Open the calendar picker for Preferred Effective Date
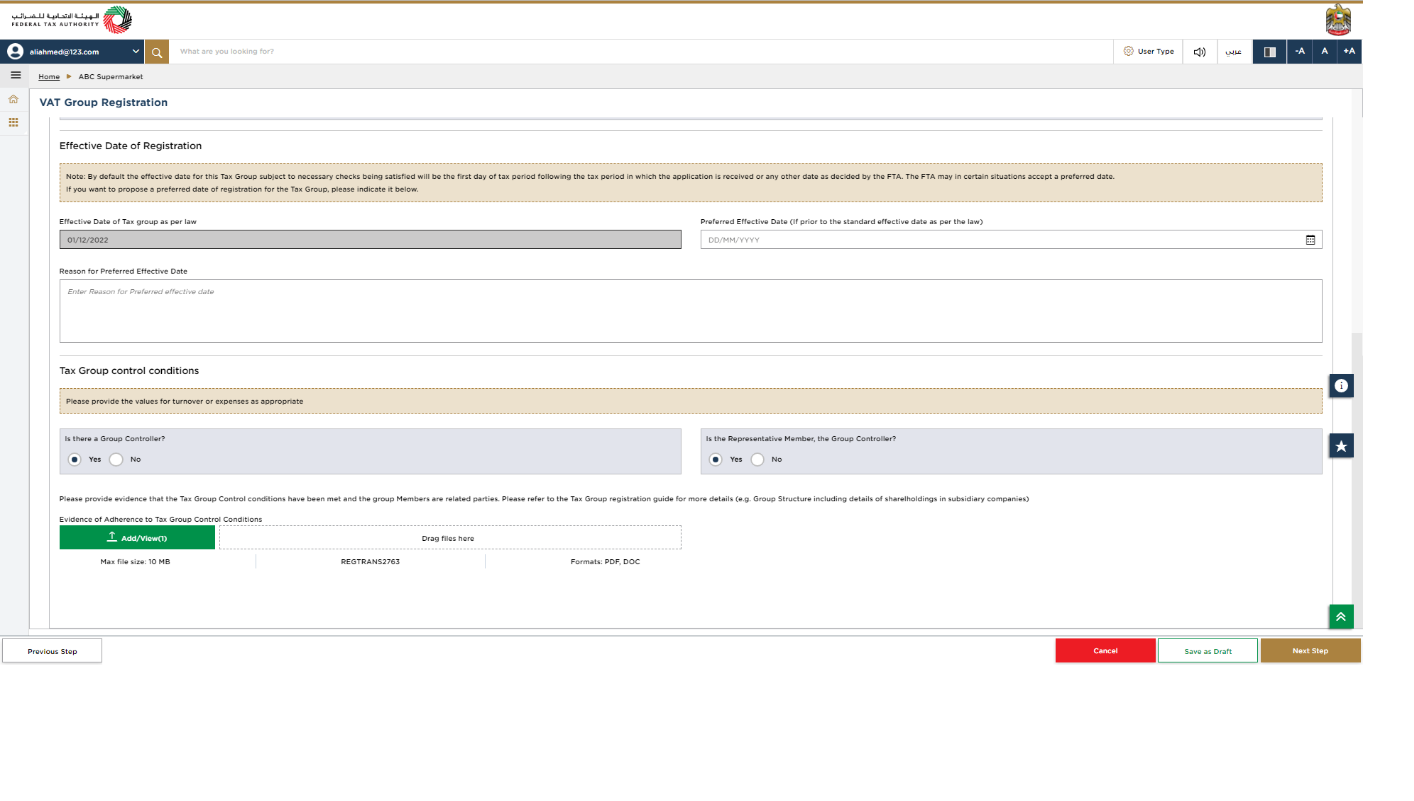The width and height of the screenshot is (1414, 801). point(1310,240)
